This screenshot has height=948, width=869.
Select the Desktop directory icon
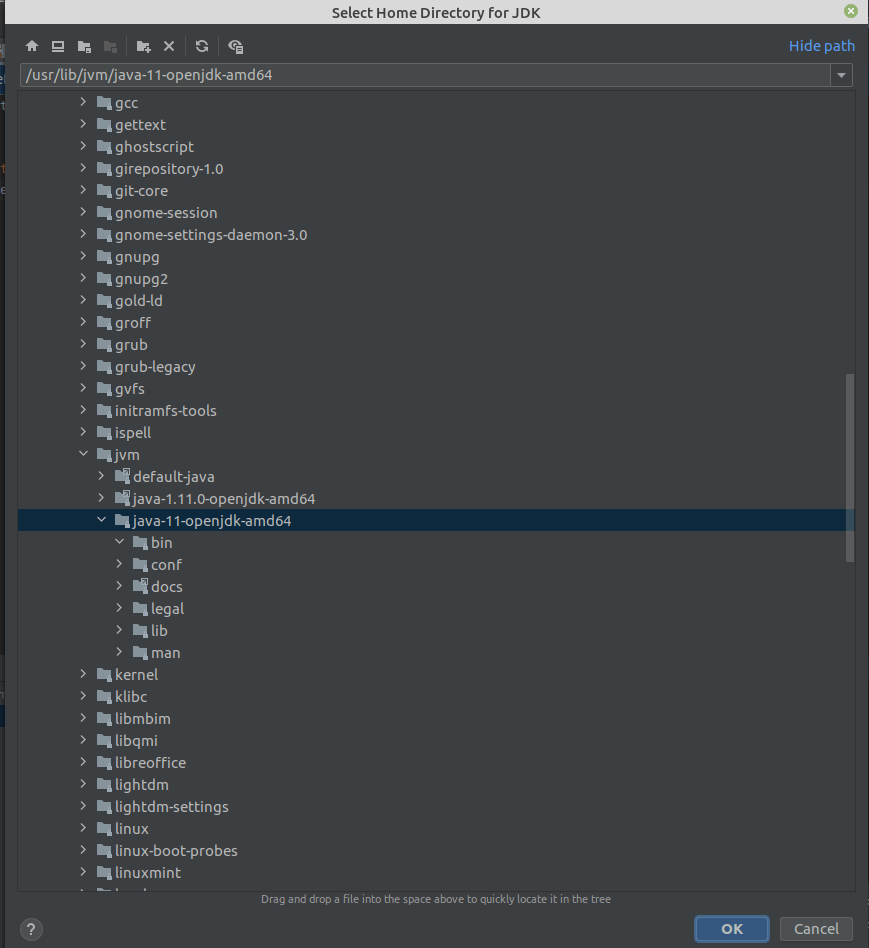coord(57,46)
